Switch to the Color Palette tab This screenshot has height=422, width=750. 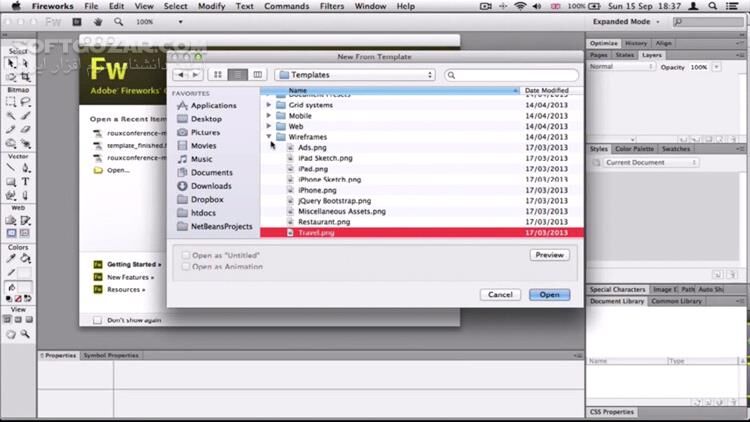tap(634, 149)
